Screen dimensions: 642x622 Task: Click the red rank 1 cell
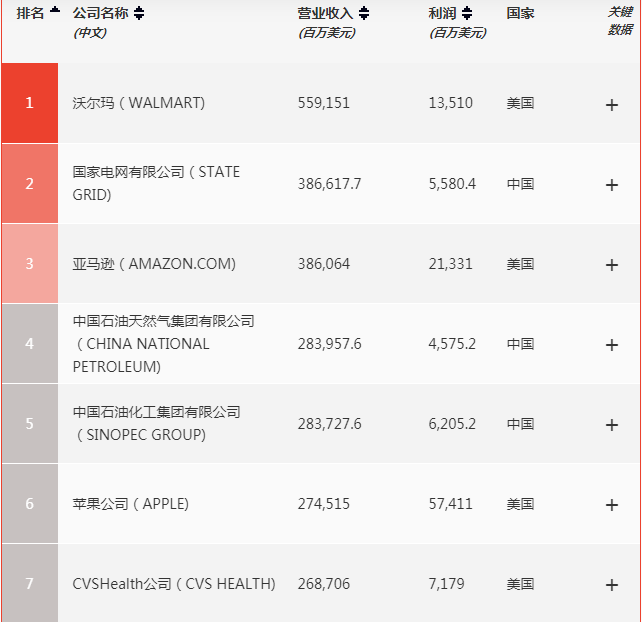pyautogui.click(x=29, y=103)
